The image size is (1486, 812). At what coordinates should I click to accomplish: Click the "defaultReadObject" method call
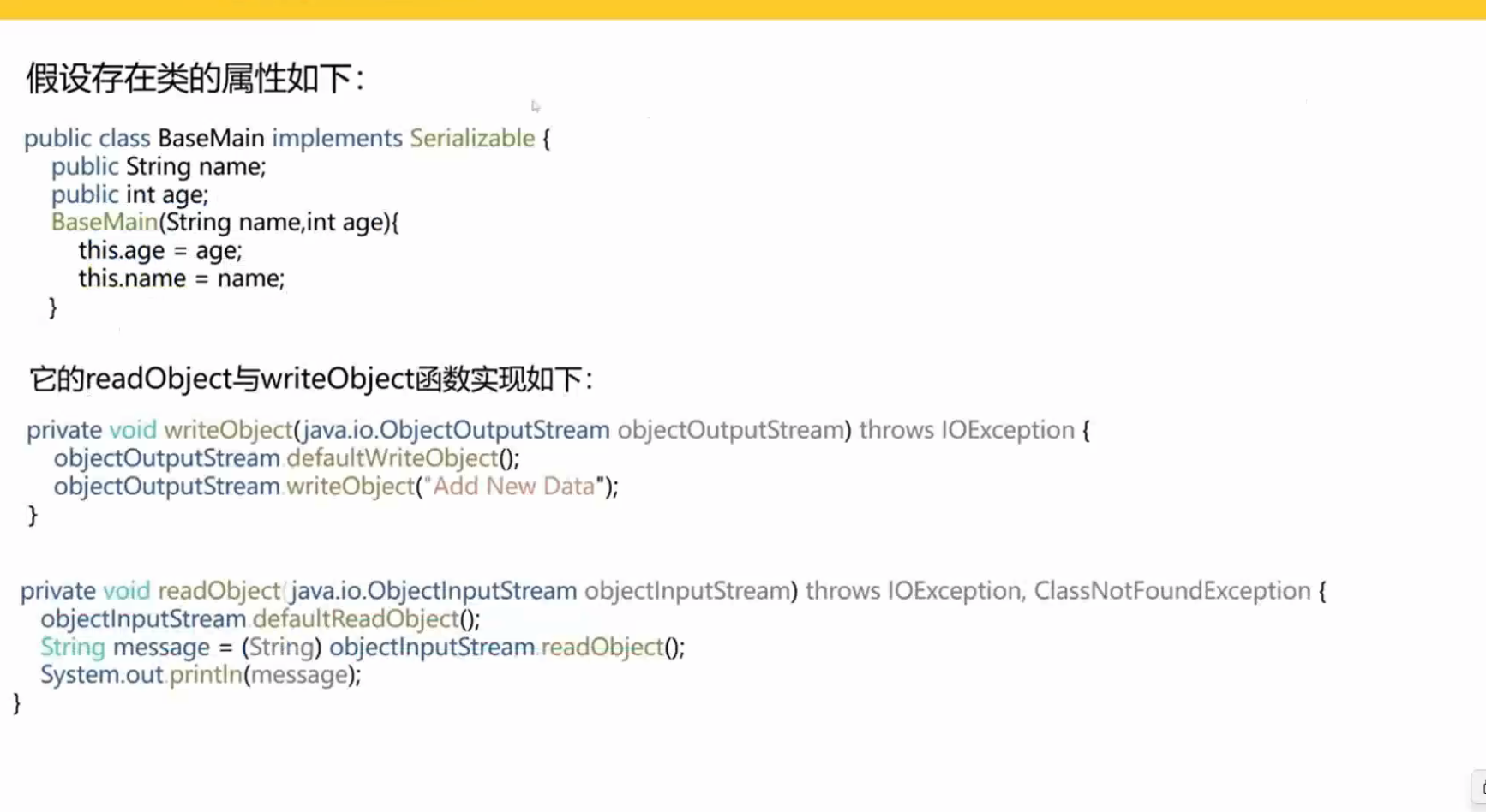coord(356,619)
